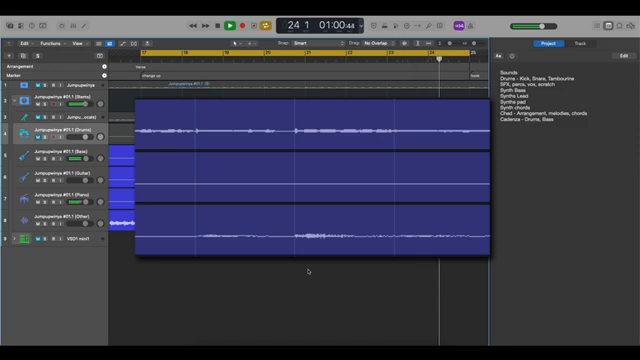Click the Capture Recording button
640x360 pixels.
tap(254, 26)
